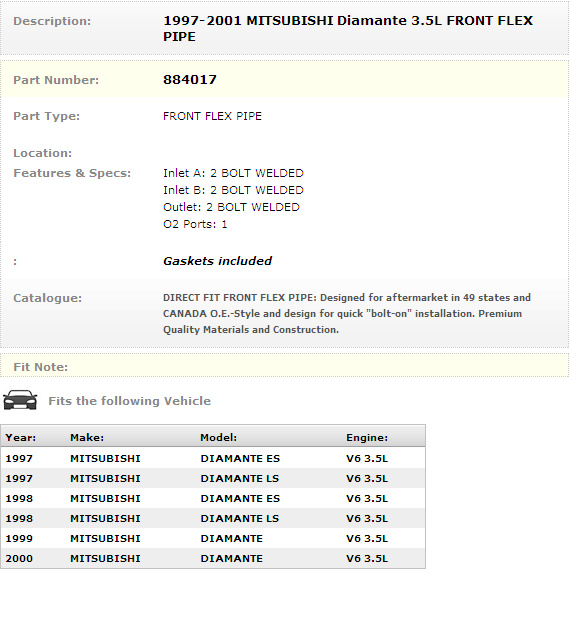570x624 pixels.
Task: Select the 1997 DIAMANTE ES row
Action: coord(213,458)
